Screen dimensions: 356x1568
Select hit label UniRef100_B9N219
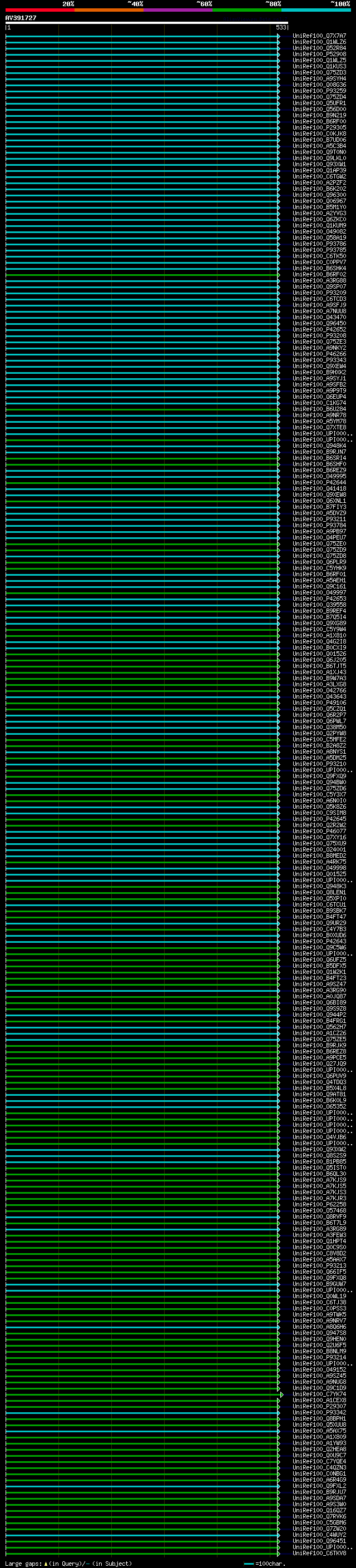point(319,115)
